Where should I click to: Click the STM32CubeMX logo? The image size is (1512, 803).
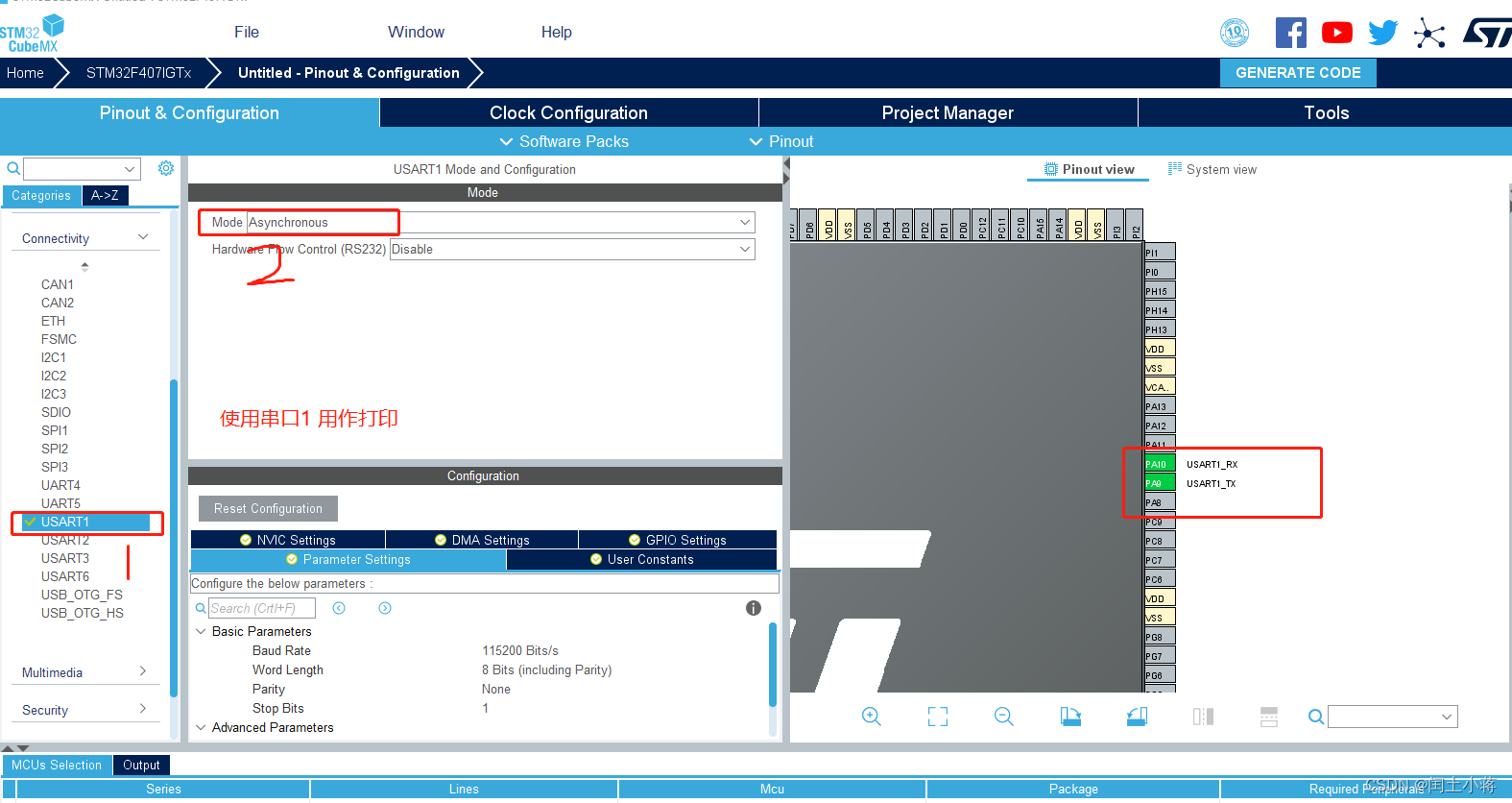pos(33,35)
